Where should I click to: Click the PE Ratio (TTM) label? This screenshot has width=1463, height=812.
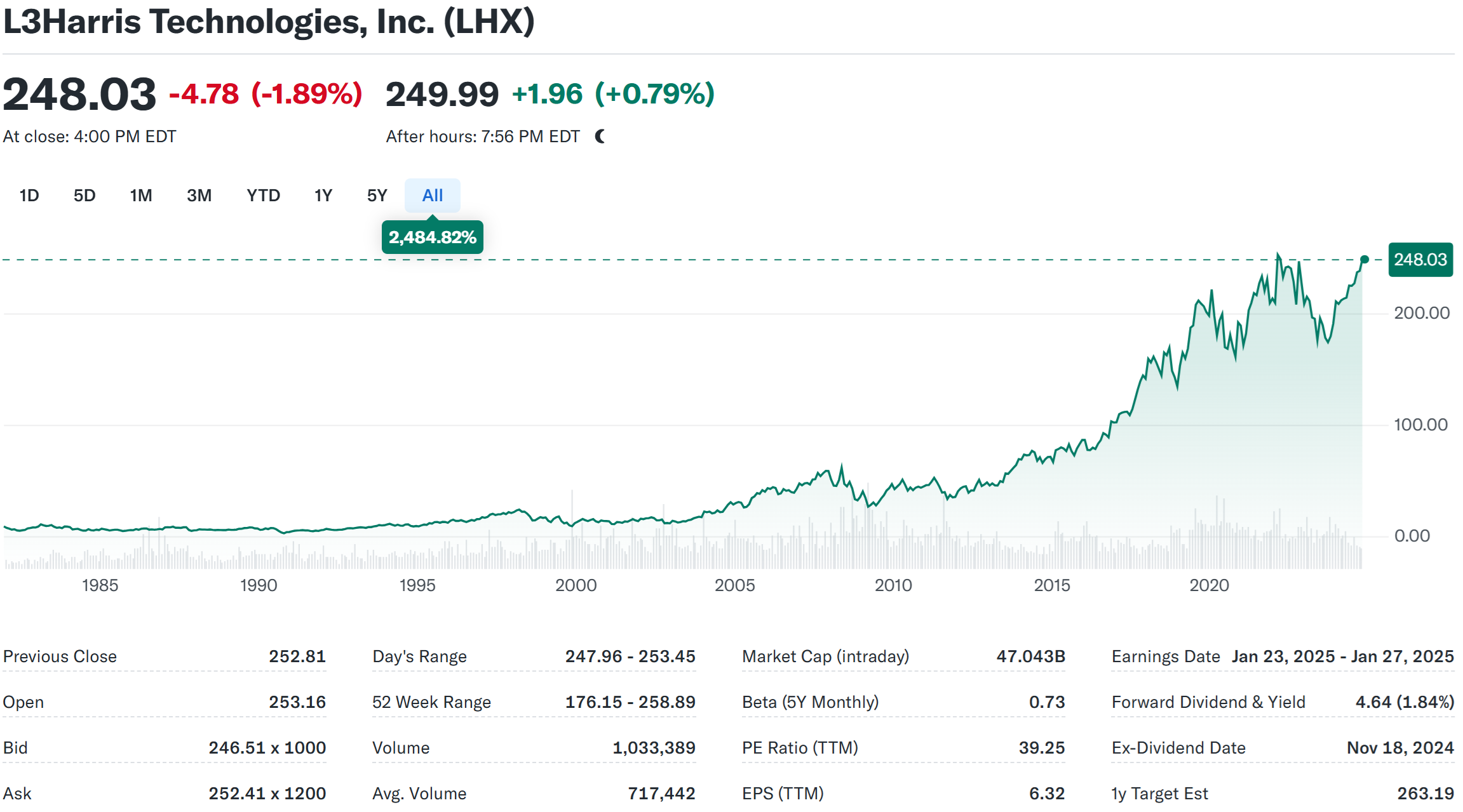pyautogui.click(x=800, y=748)
